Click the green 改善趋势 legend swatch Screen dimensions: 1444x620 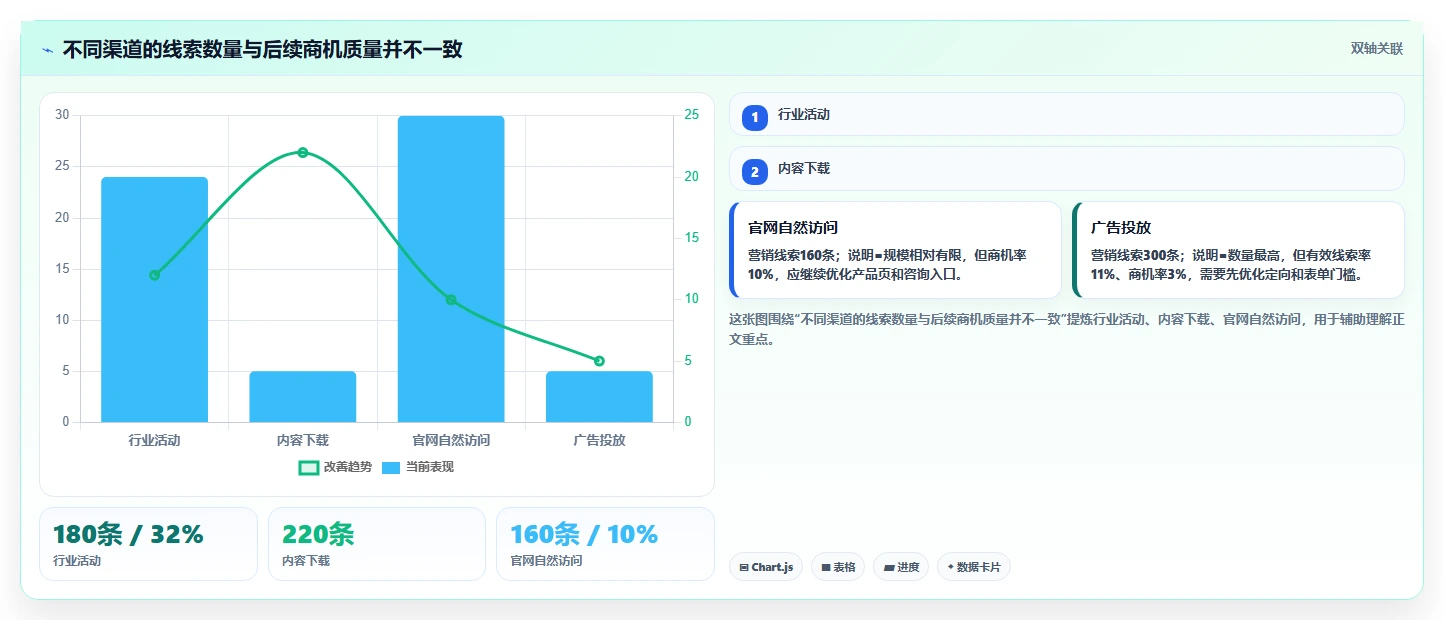(309, 467)
